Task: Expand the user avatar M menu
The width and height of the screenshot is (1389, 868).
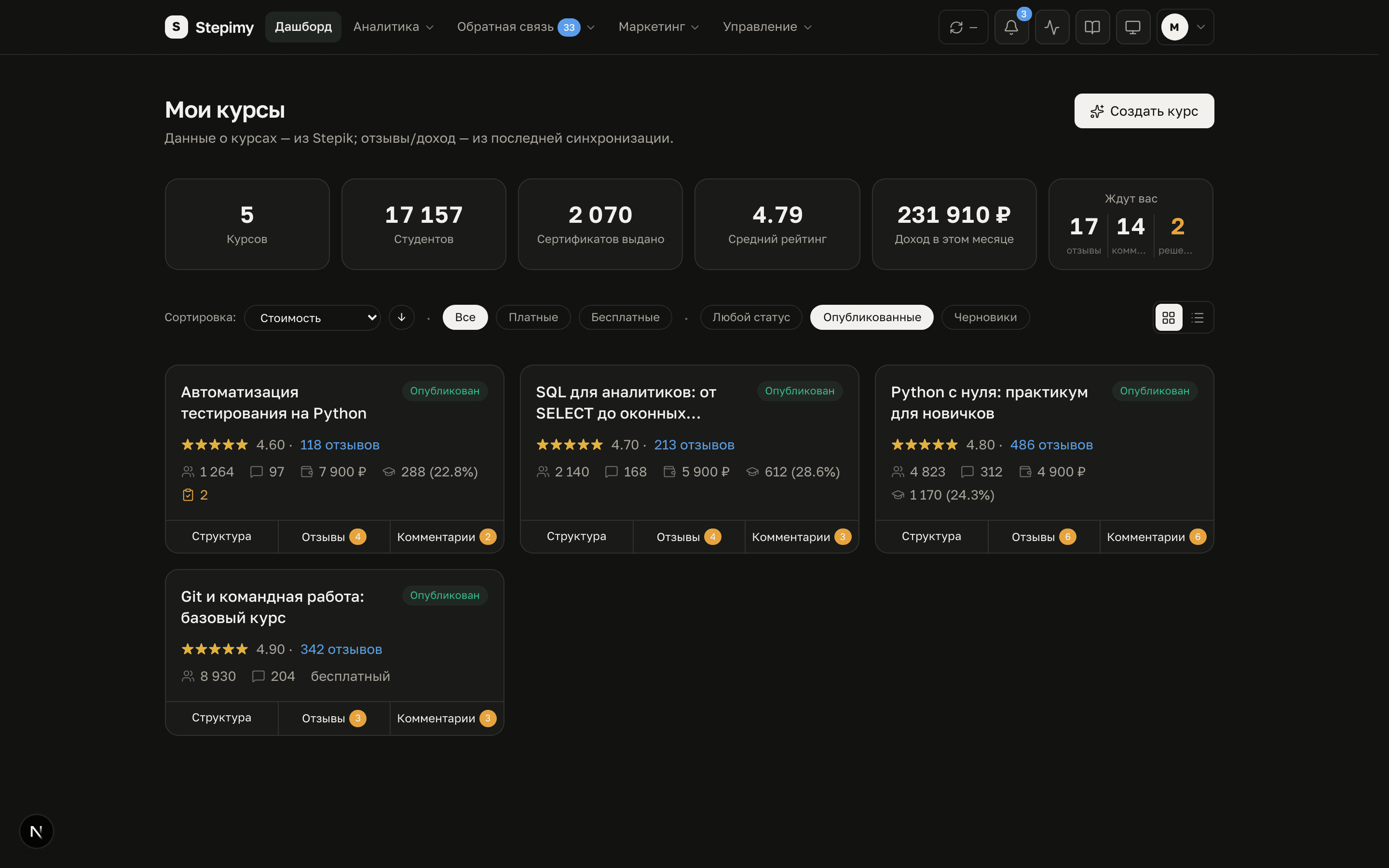Action: click(1185, 27)
